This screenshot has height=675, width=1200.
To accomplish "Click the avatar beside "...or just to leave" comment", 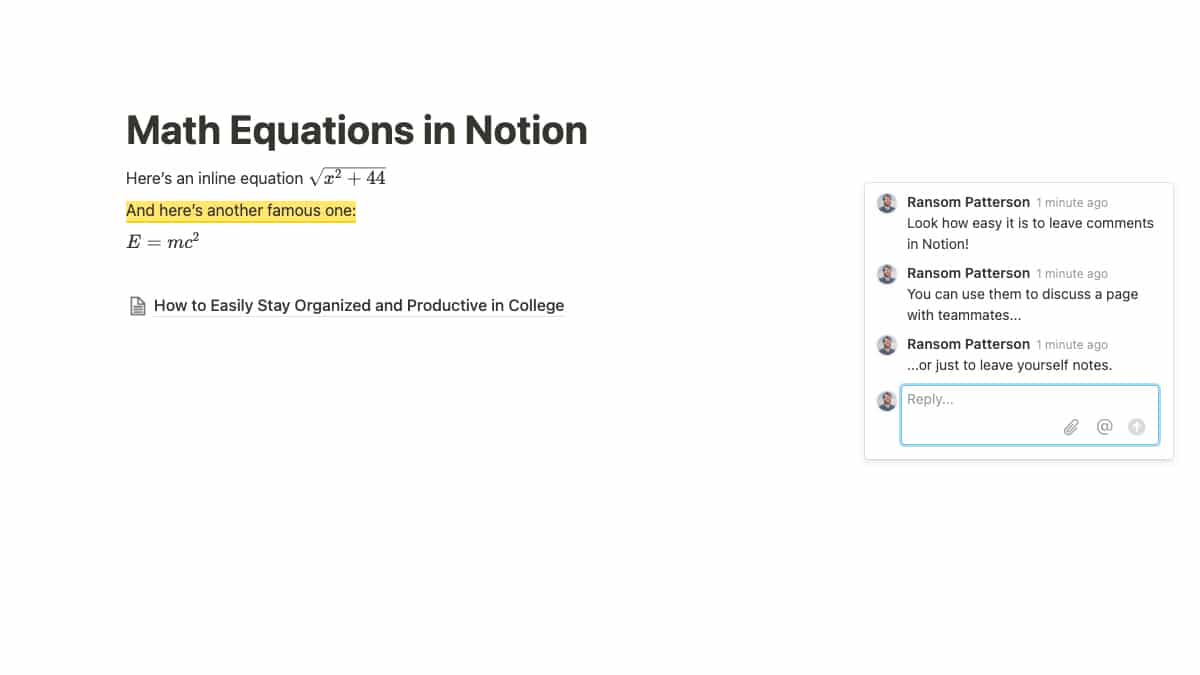I will coord(887,345).
